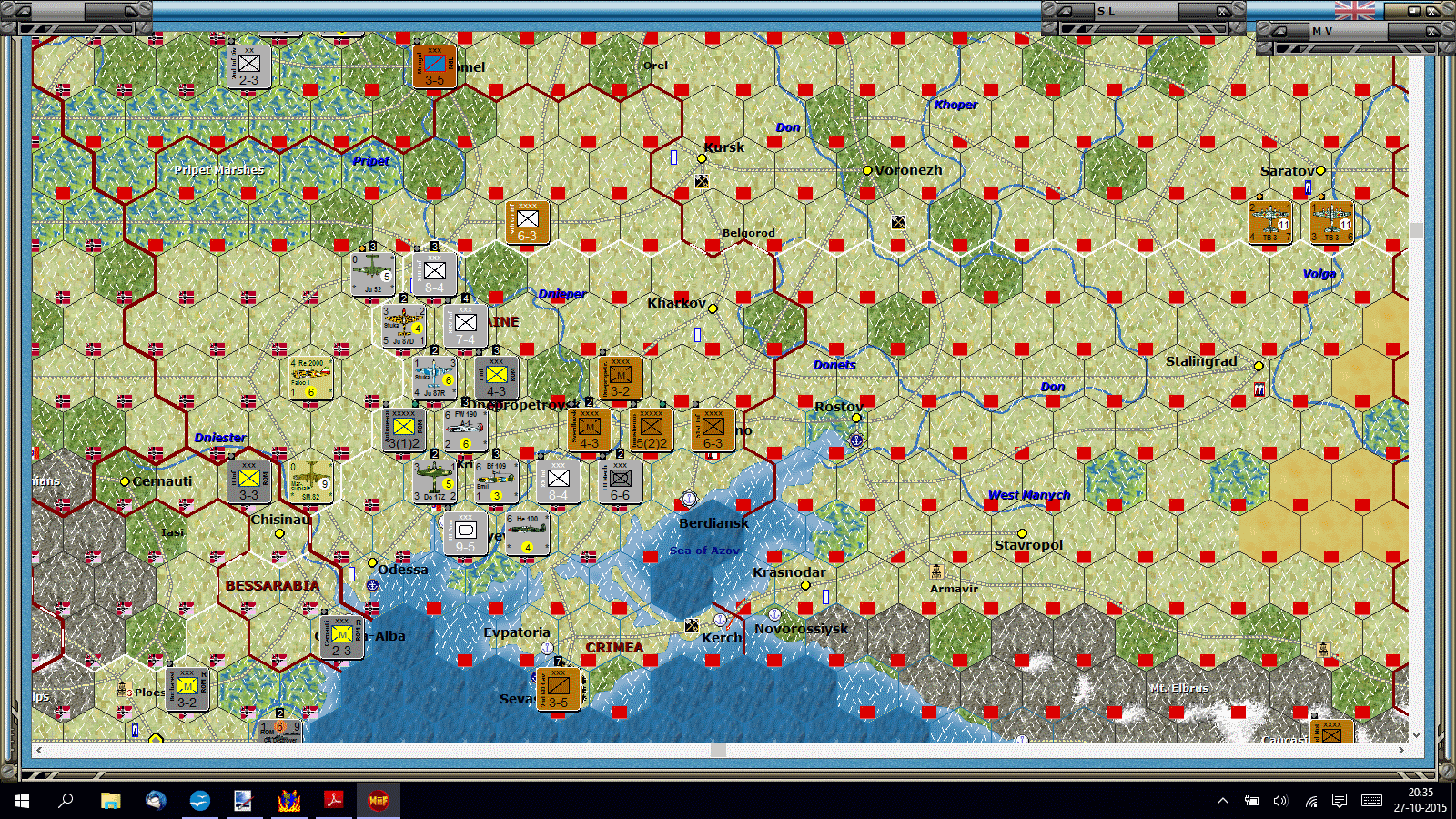Select the Ju 87R Stuka counter
This screenshot has height=819, width=1456.
(435, 378)
